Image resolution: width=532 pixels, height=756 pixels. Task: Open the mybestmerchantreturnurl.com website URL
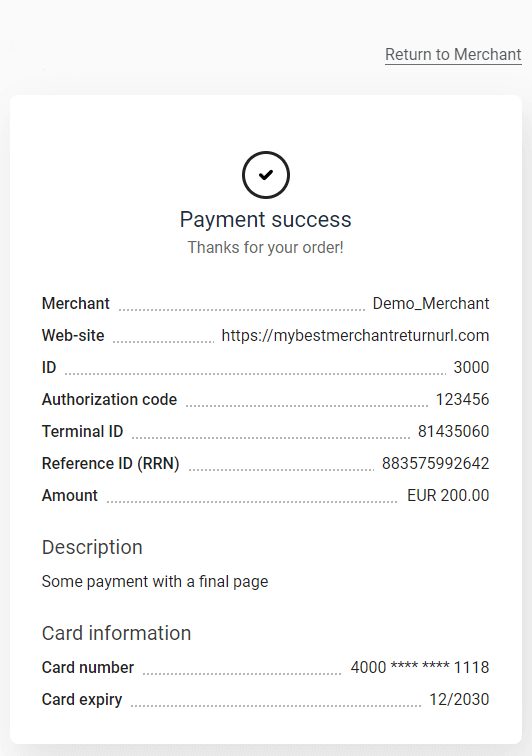tap(355, 336)
